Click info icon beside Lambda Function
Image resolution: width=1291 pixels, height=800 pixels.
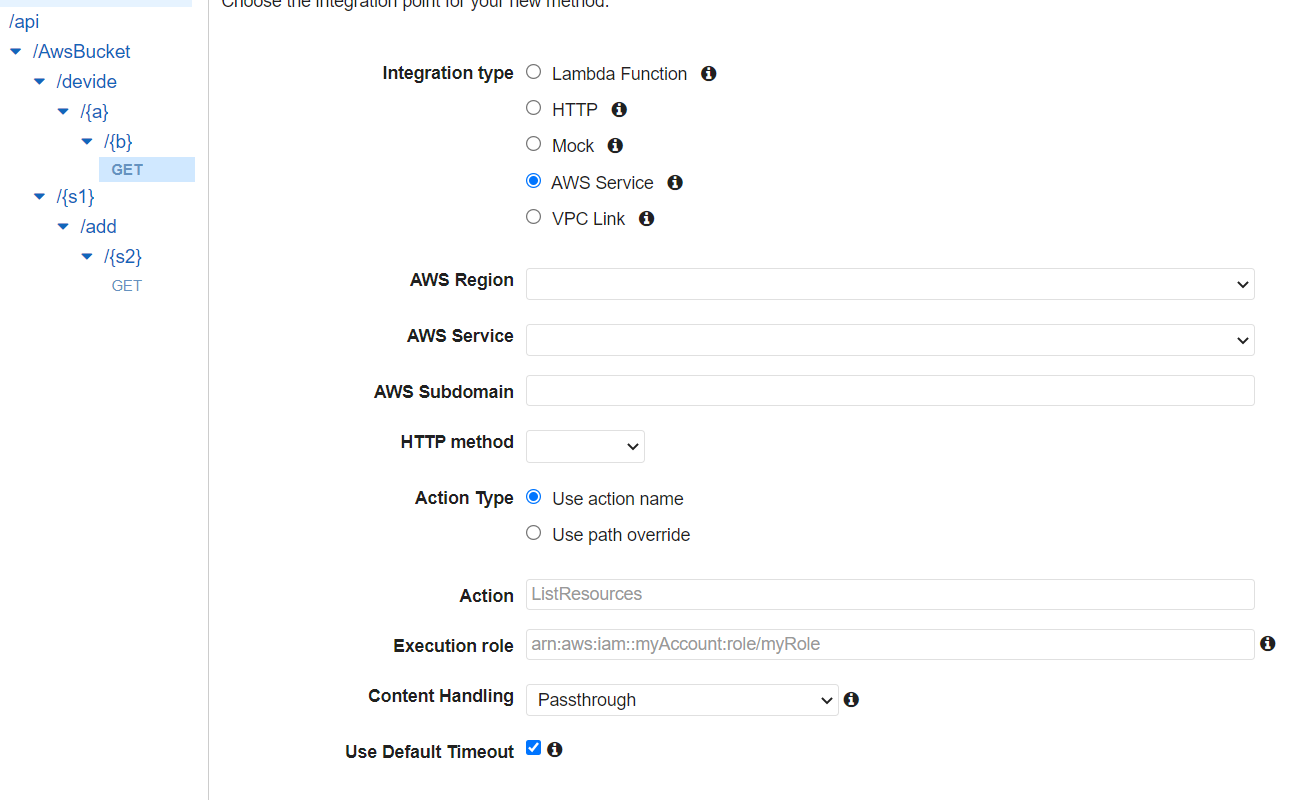tap(708, 74)
